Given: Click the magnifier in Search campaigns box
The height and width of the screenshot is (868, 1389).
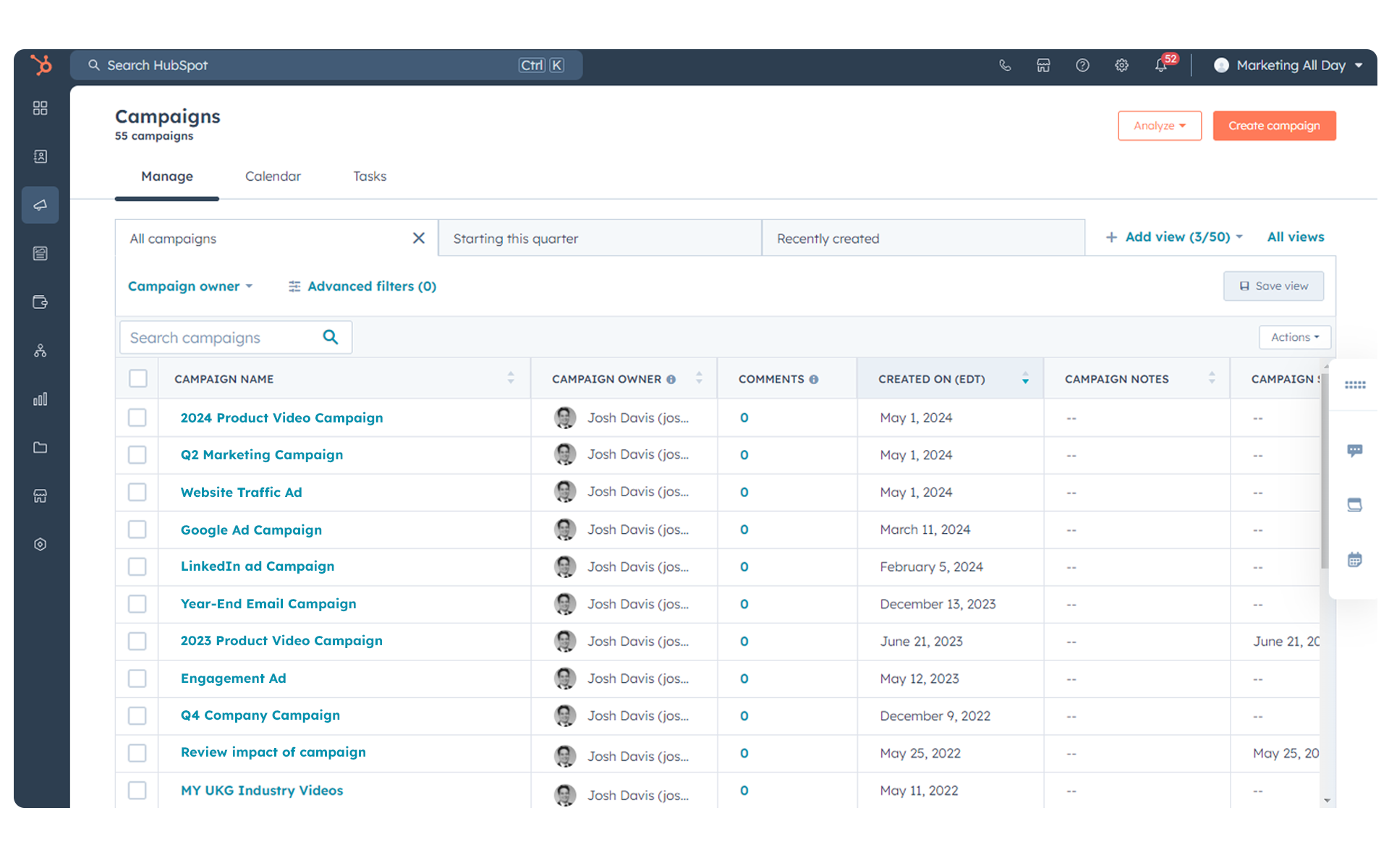Looking at the screenshot, I should click(331, 337).
